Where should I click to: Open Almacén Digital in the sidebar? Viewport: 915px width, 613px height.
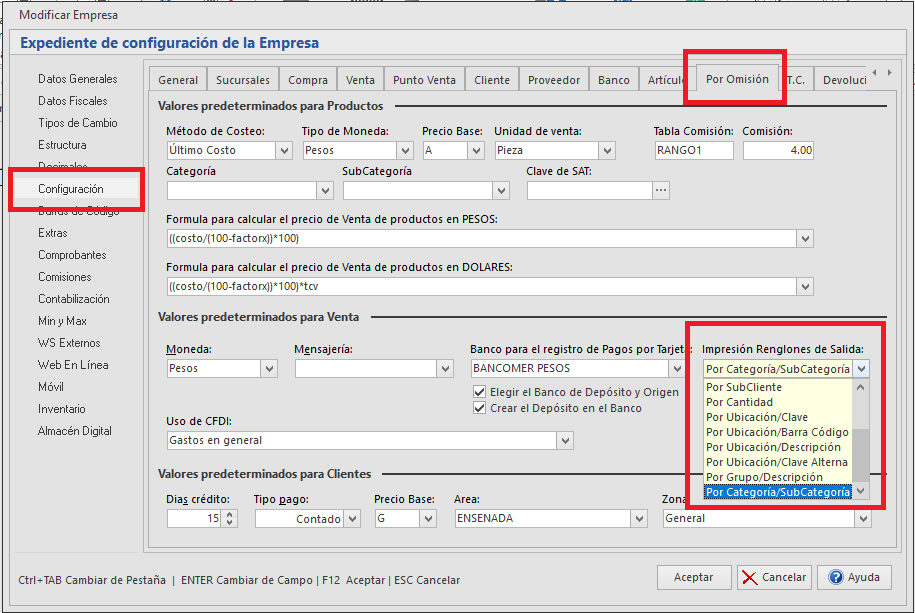tap(75, 431)
